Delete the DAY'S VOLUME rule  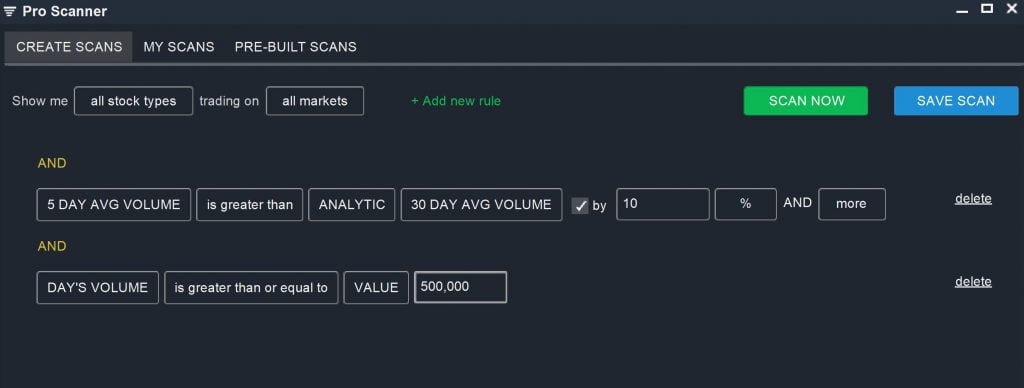tap(973, 282)
